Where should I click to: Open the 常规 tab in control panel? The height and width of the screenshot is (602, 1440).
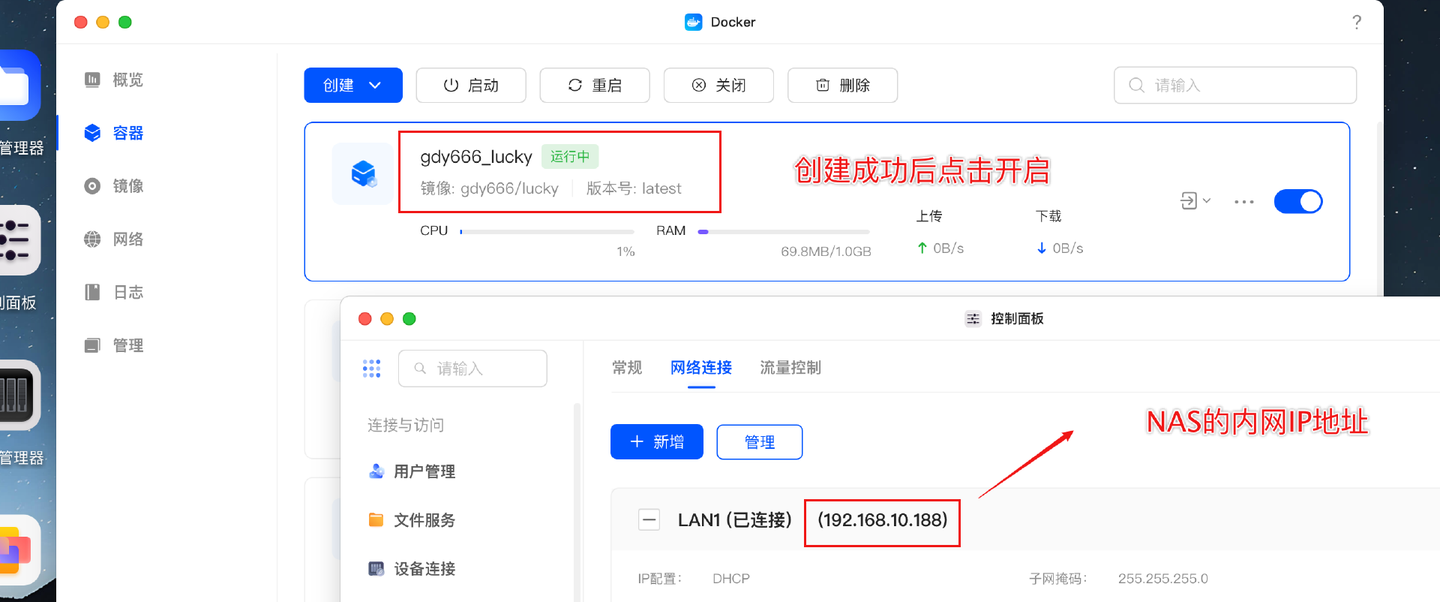627,367
